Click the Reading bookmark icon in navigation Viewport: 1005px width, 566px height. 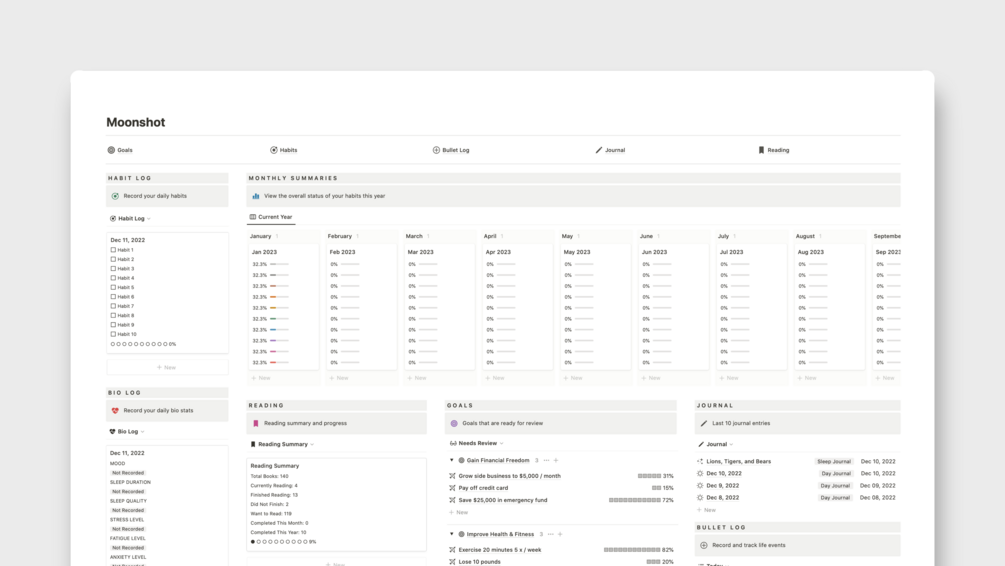(761, 150)
